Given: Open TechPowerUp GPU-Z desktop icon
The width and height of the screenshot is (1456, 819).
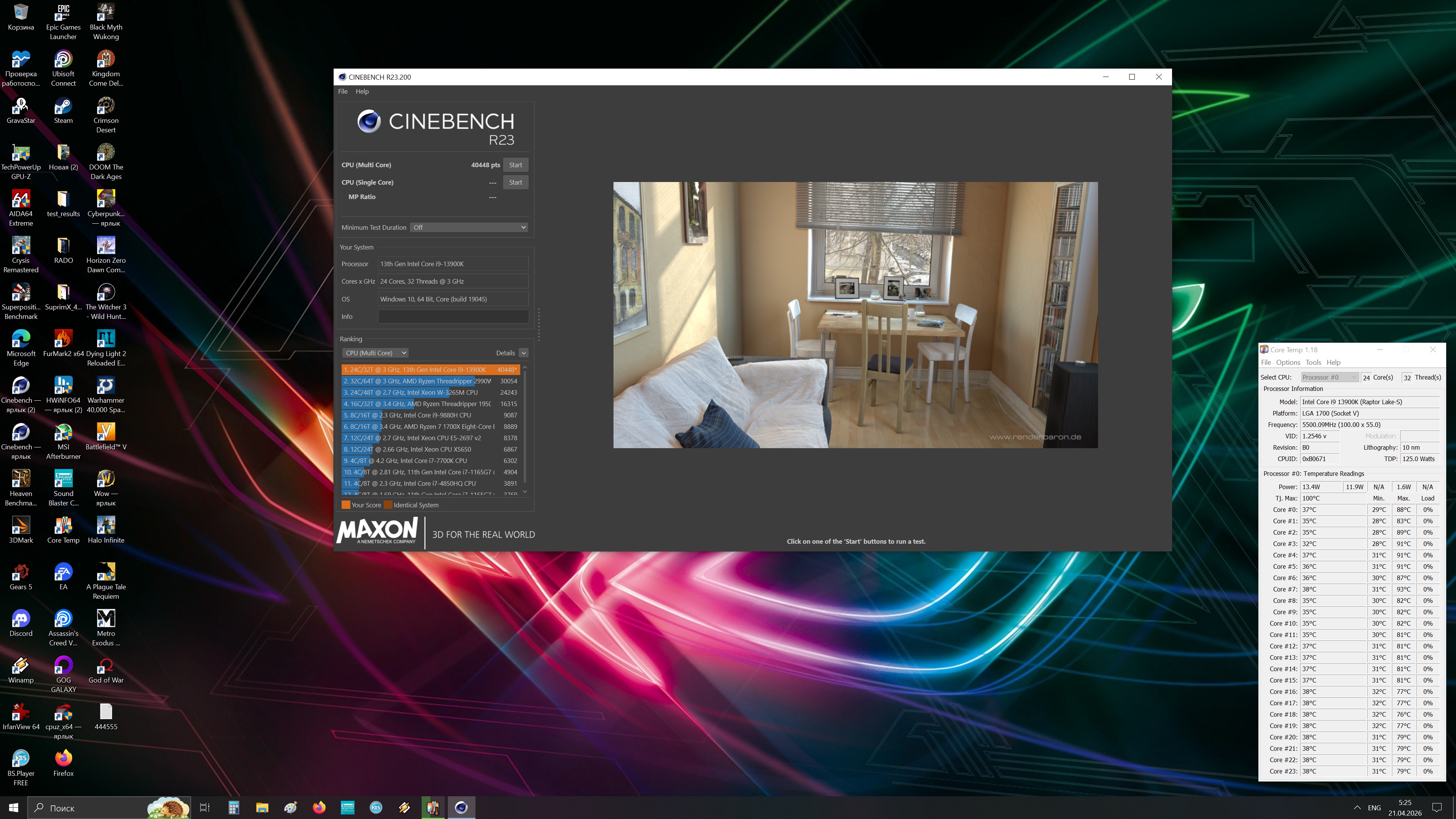Looking at the screenshot, I should pyautogui.click(x=21, y=152).
